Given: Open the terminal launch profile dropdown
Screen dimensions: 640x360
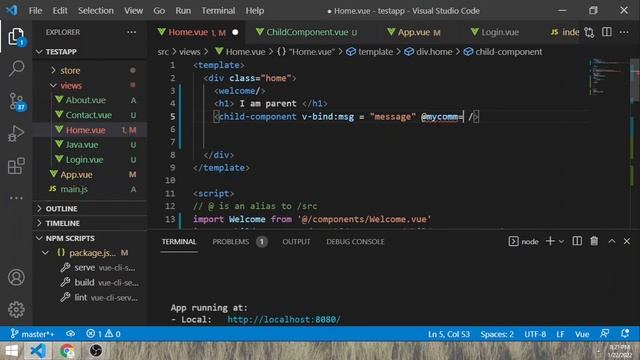Looking at the screenshot, I should tap(562, 242).
